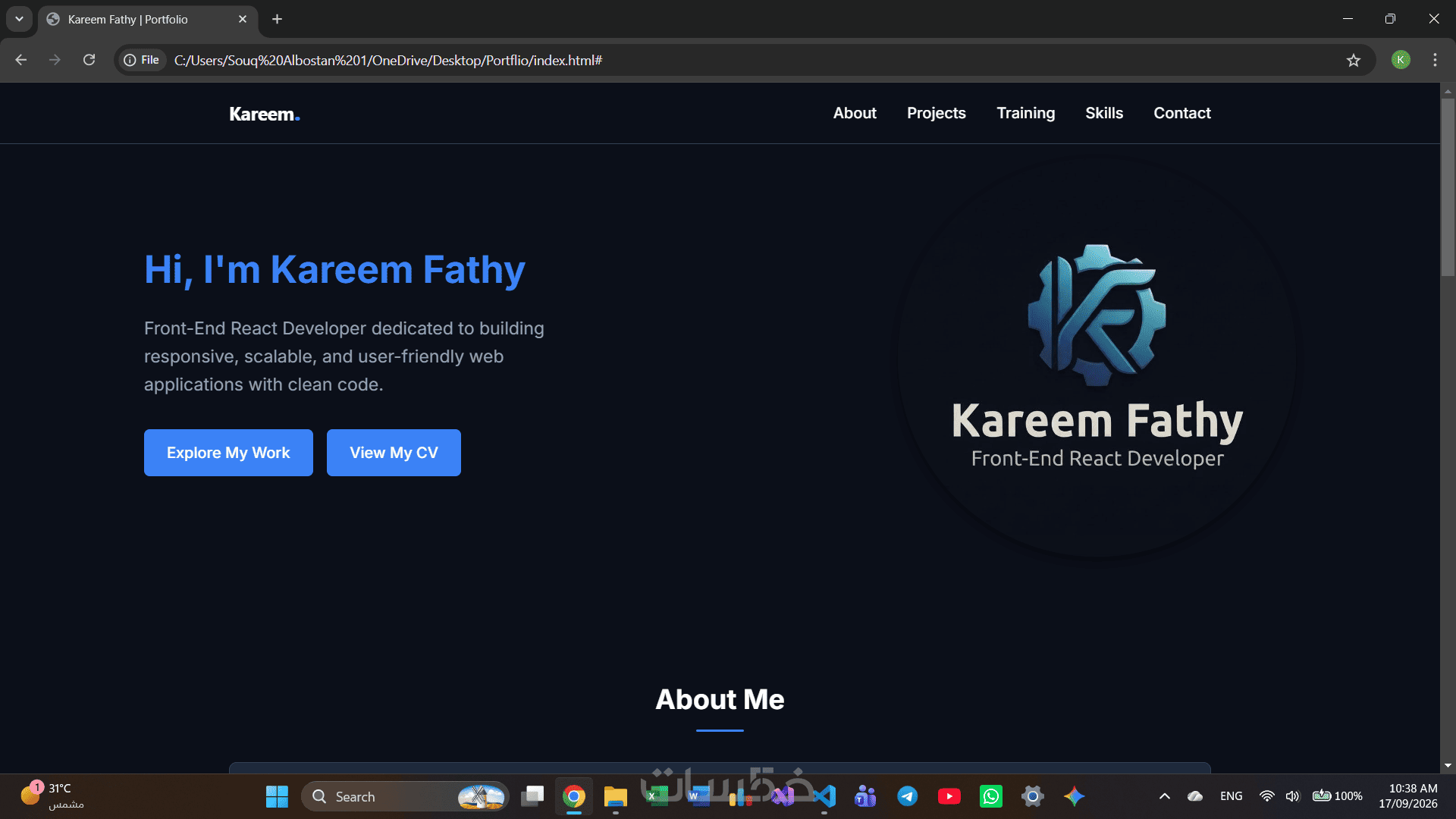
Task: Open the Contact nav link
Action: (1182, 113)
